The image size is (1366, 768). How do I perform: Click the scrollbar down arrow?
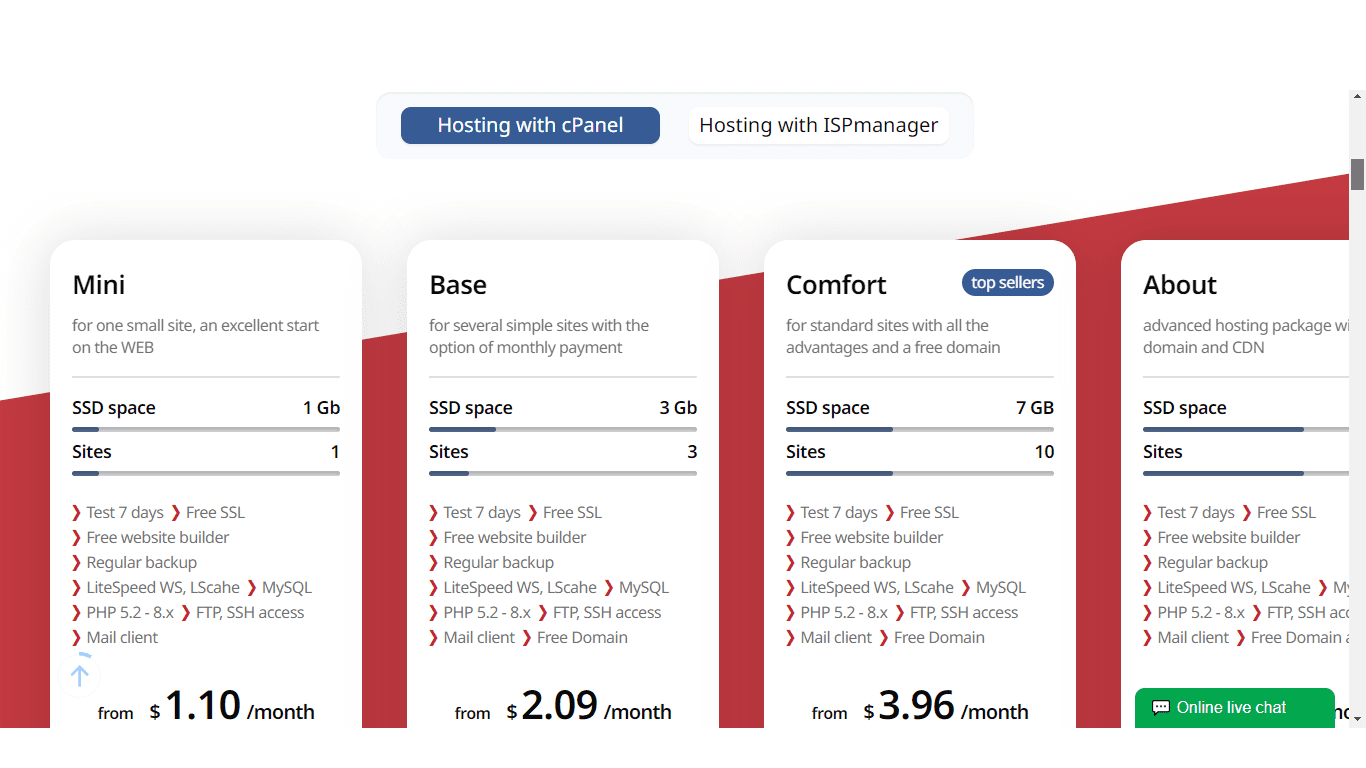pyautogui.click(x=1357, y=717)
